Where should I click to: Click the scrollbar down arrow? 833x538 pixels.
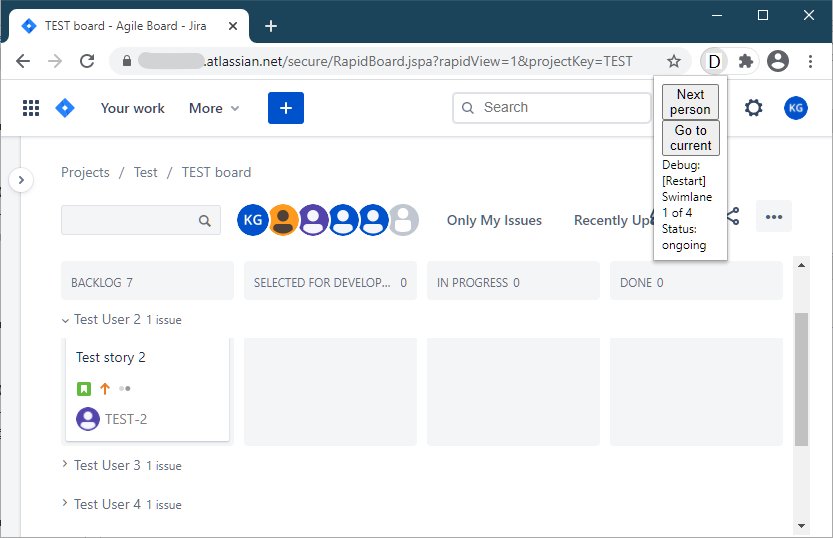[x=801, y=526]
